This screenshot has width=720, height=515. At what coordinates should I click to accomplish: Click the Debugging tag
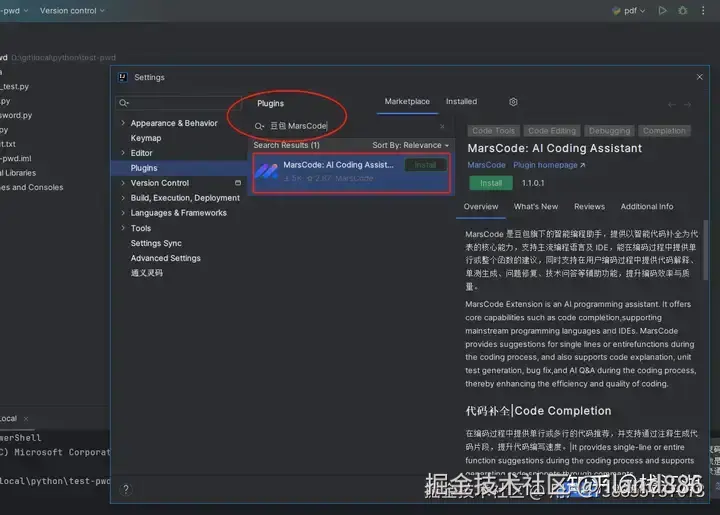[609, 131]
